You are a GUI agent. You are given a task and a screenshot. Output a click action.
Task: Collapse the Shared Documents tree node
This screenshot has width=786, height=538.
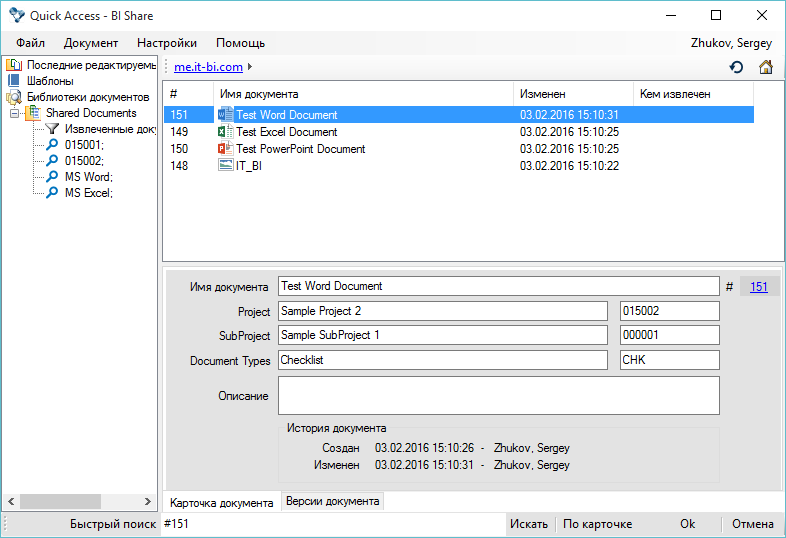point(15,113)
